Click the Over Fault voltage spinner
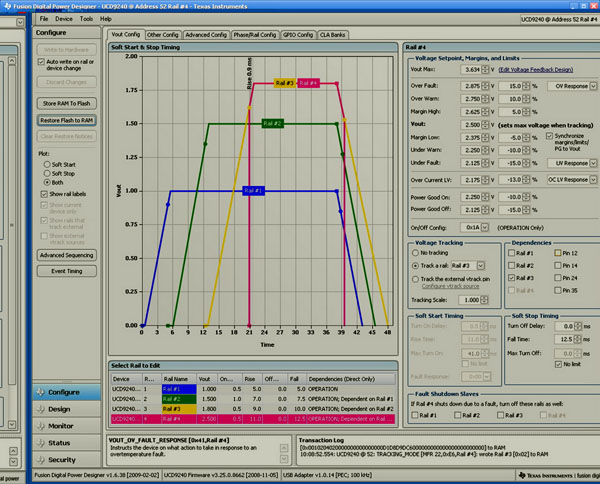The image size is (600, 484). (485, 86)
